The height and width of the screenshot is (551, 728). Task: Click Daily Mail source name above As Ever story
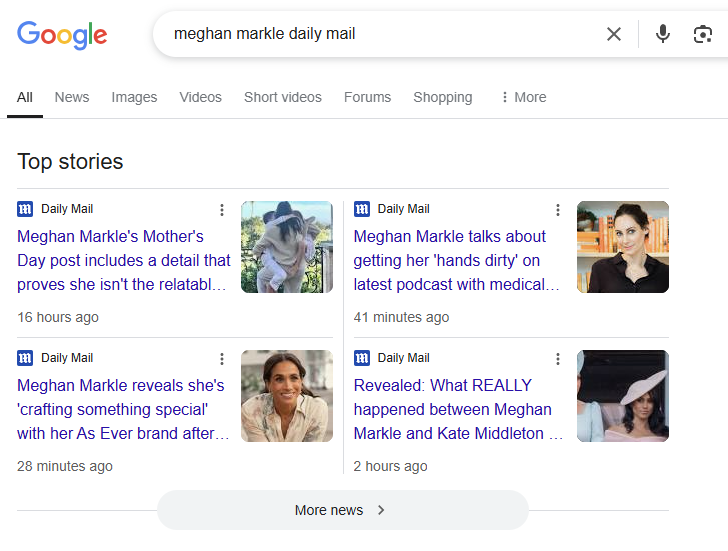click(x=67, y=358)
